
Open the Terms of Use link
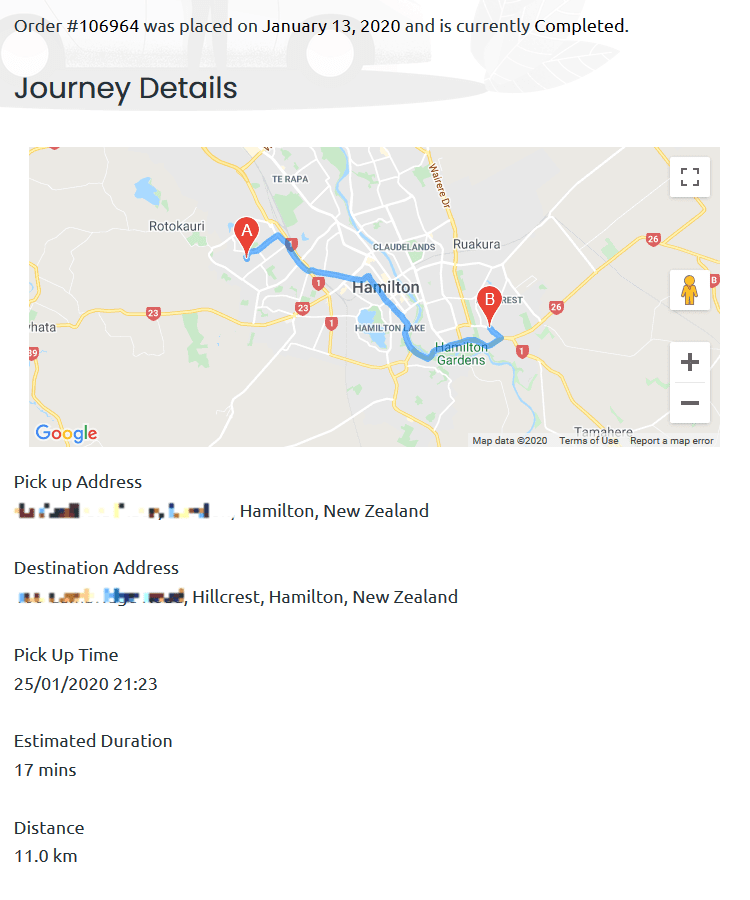589,441
